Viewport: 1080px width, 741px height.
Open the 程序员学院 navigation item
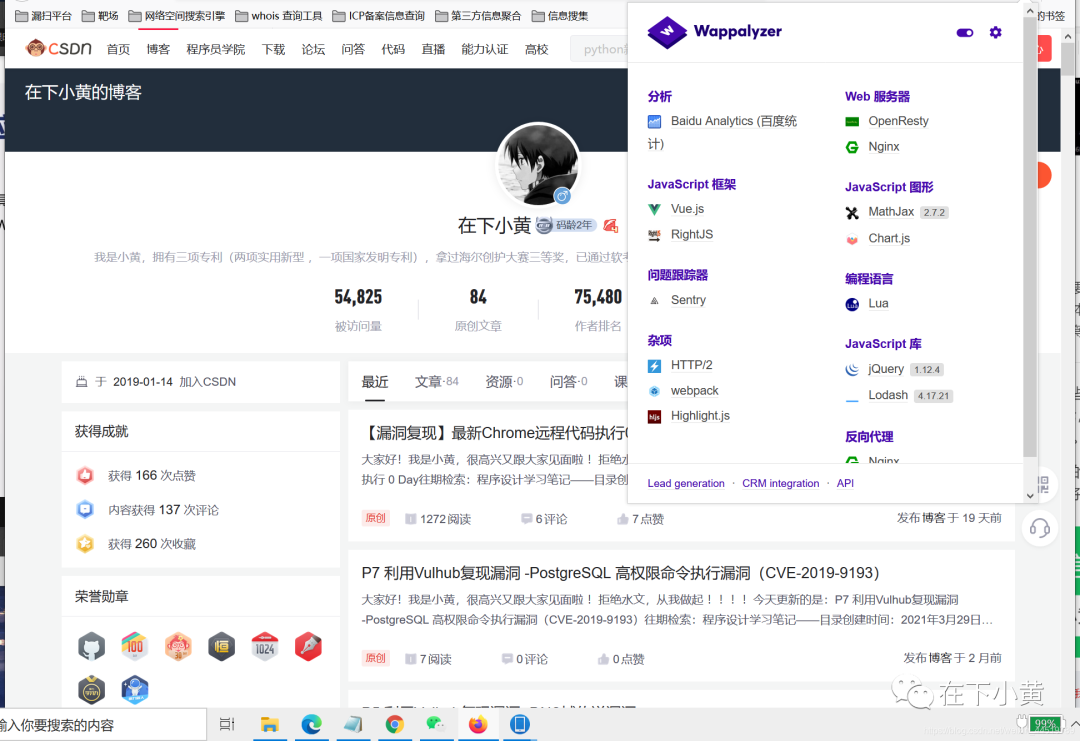215,49
